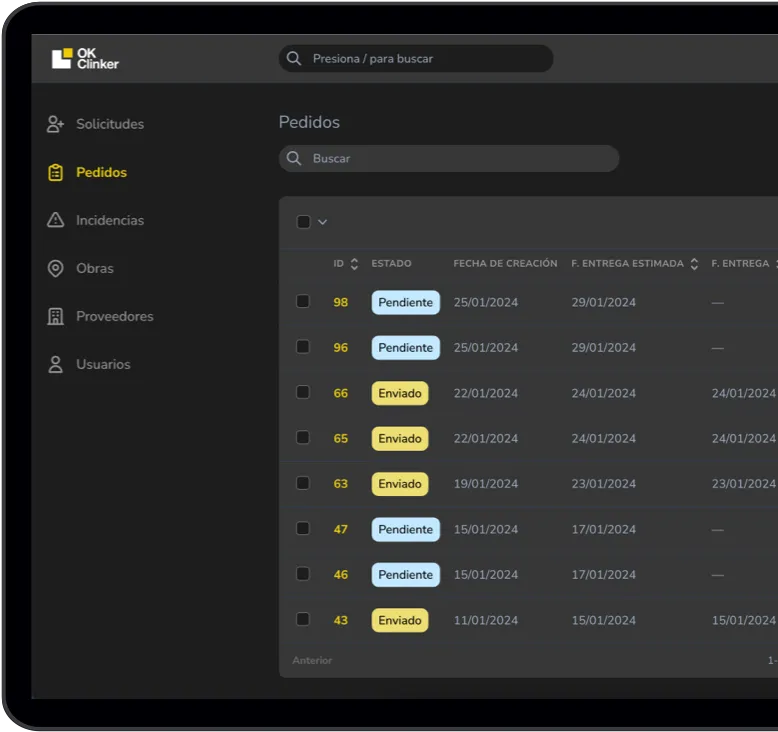Viewport: 778px width, 732px height.
Task: Expand the select-all chevron dropdown
Action: tap(322, 222)
